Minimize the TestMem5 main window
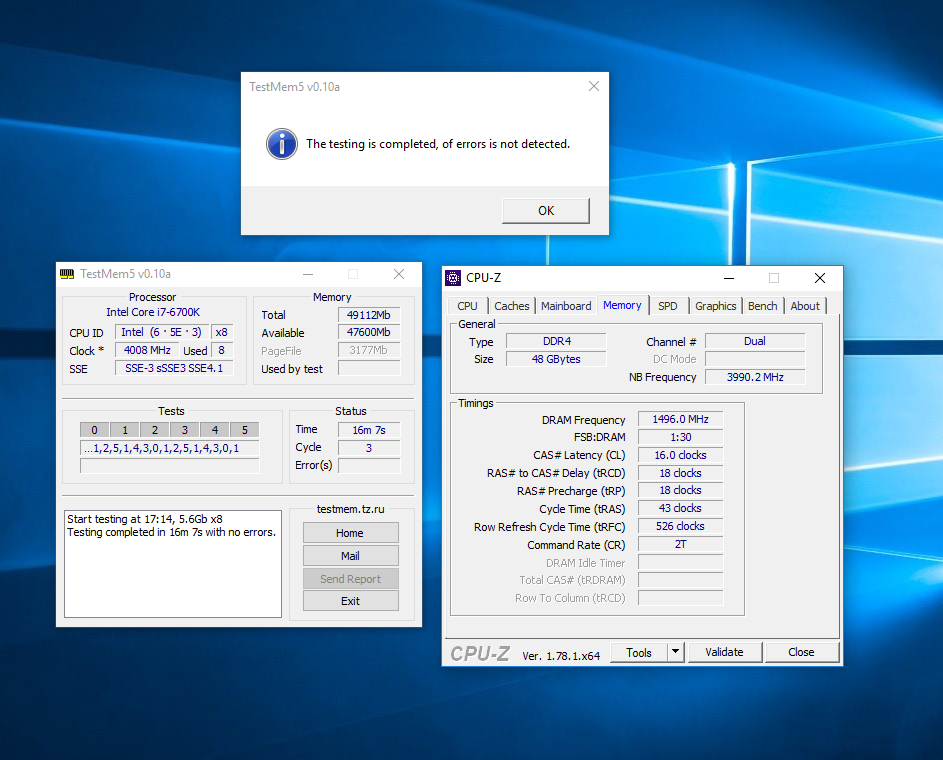This screenshot has height=760, width=943. coord(308,274)
